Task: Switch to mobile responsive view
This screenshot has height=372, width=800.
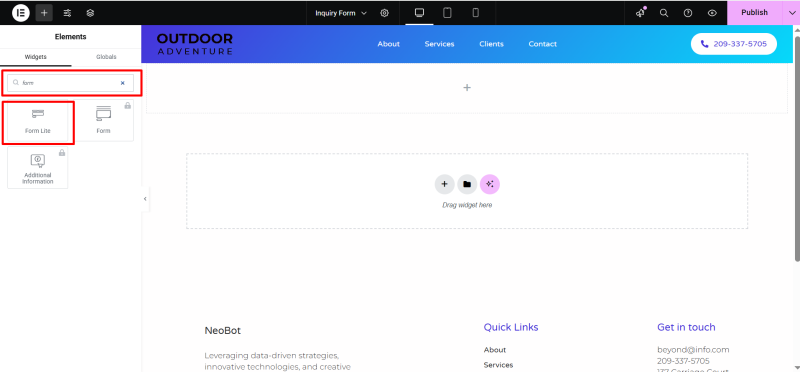Action: (x=476, y=13)
